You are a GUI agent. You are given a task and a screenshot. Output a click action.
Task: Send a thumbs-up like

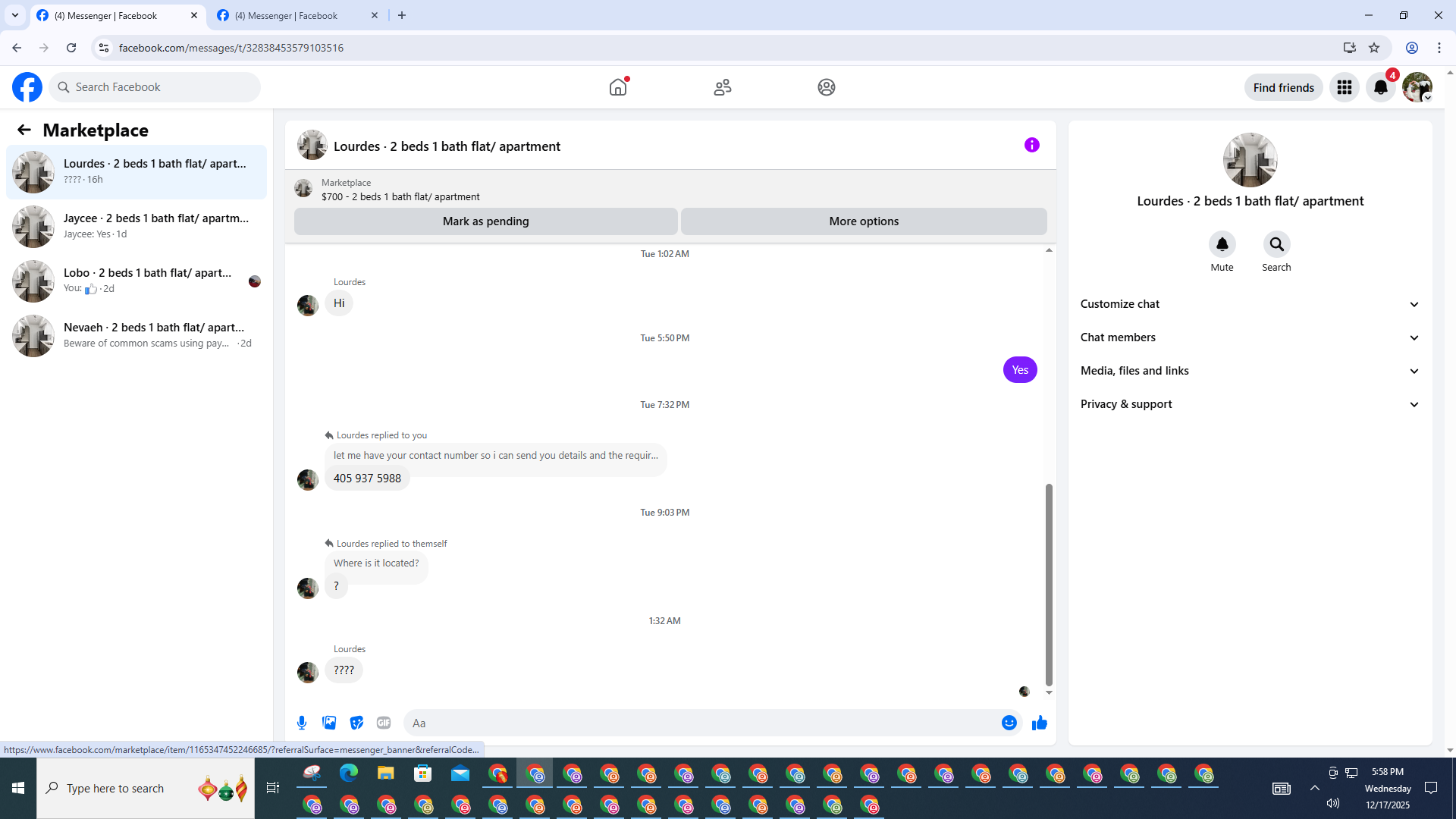click(x=1039, y=723)
